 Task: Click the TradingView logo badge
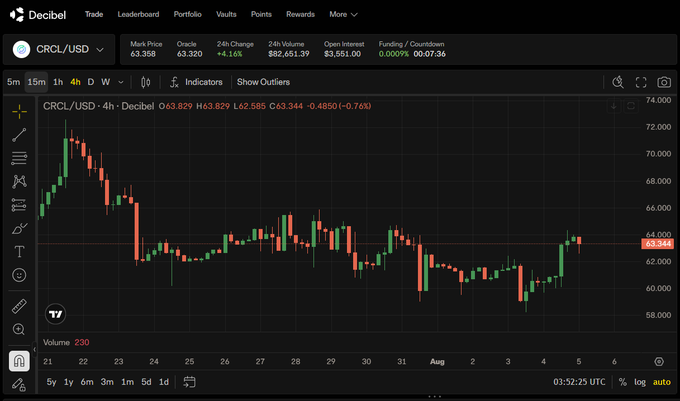pyautogui.click(x=56, y=314)
